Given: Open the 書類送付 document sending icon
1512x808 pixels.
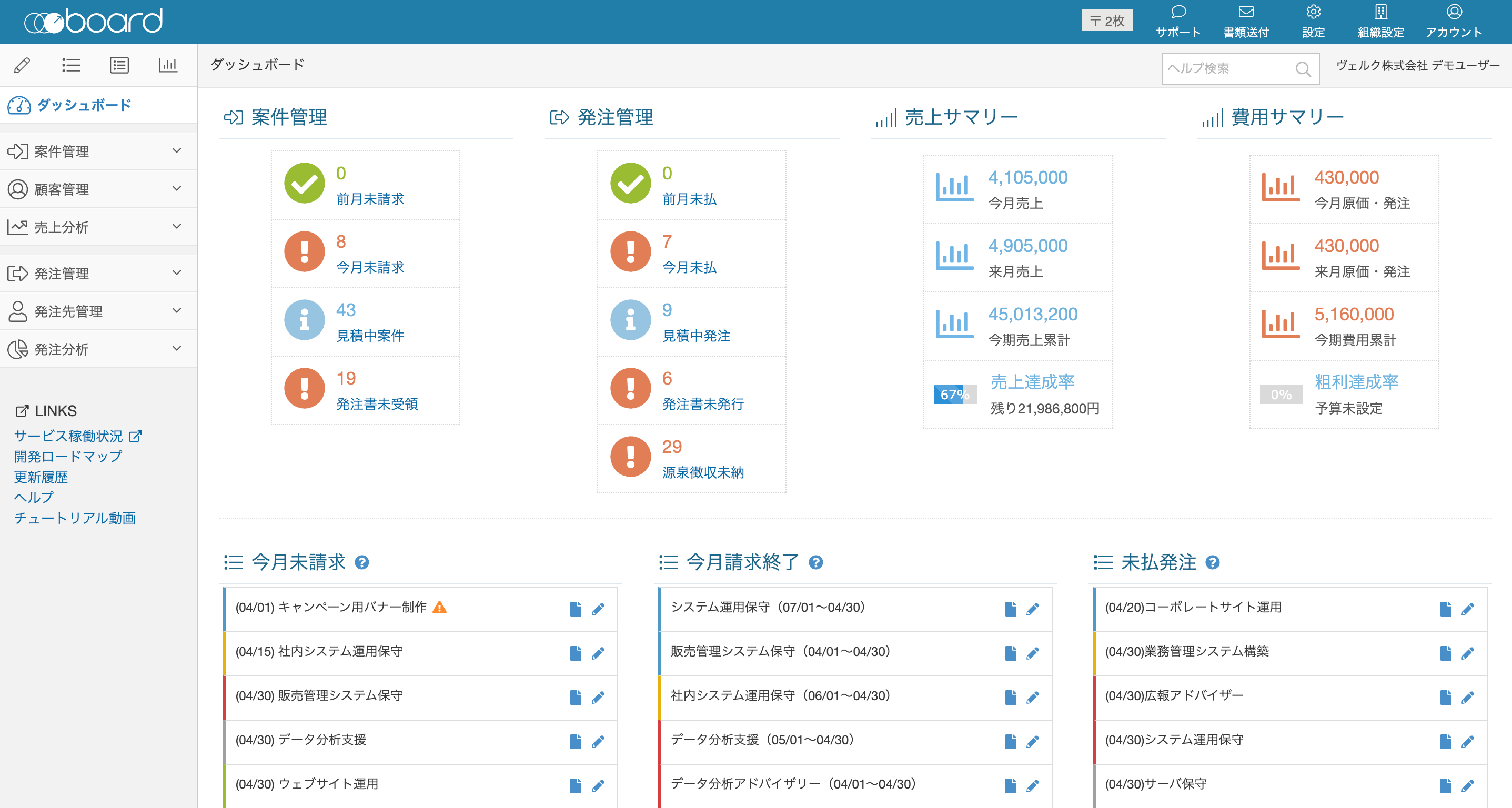Looking at the screenshot, I should (1245, 21).
